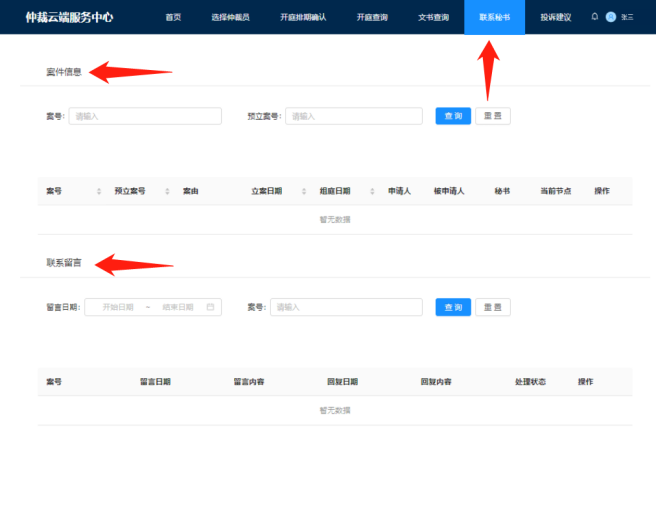
Task: Click 当前节点 column header
Action: [x=556, y=191]
